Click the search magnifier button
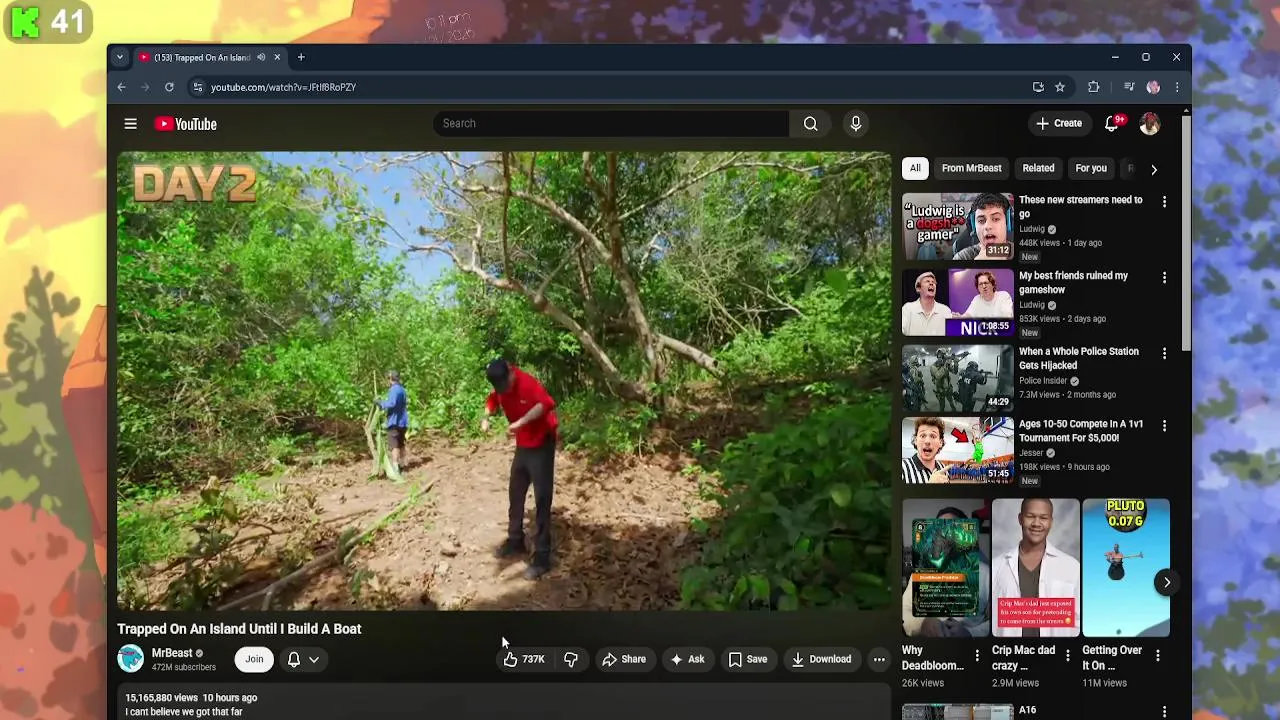The width and height of the screenshot is (1280, 720). coord(810,124)
